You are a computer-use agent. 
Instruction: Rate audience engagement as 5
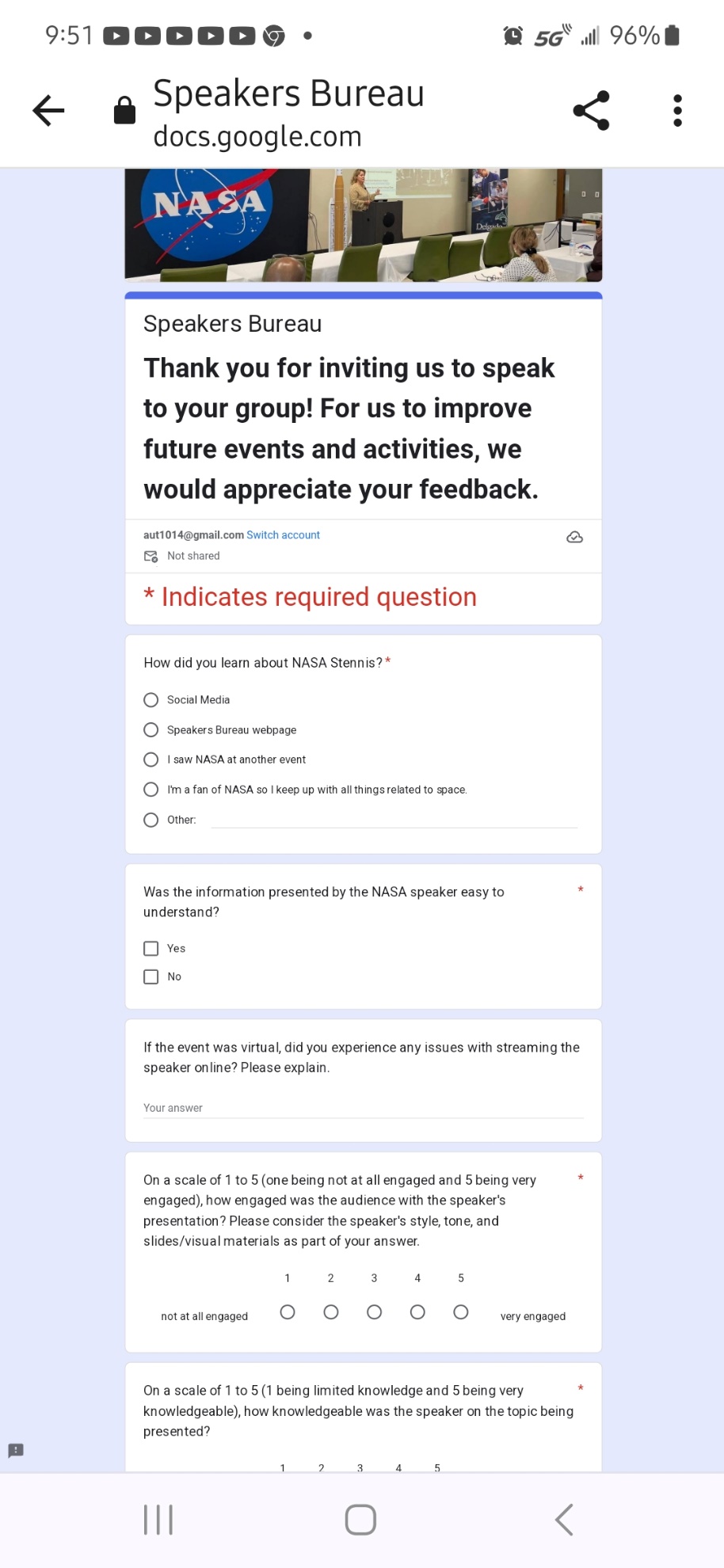coord(461,1312)
